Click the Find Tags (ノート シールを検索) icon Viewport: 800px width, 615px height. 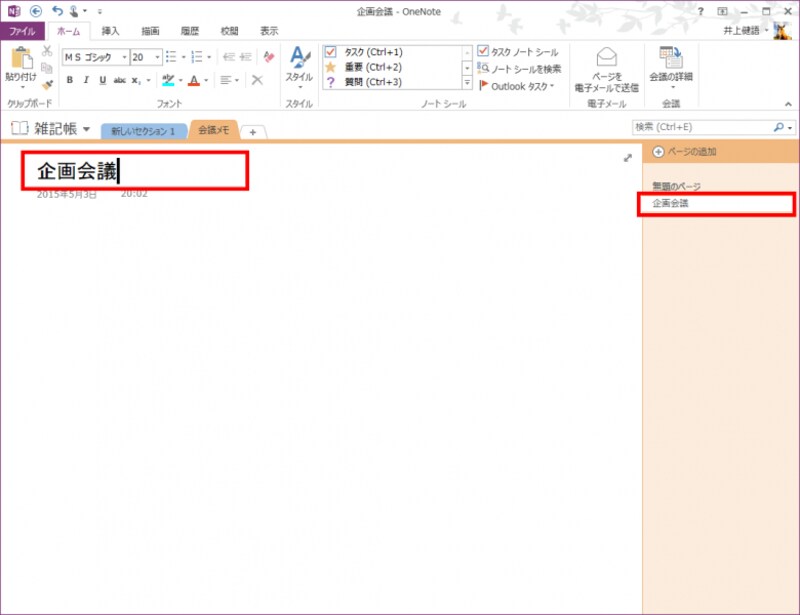(483, 69)
